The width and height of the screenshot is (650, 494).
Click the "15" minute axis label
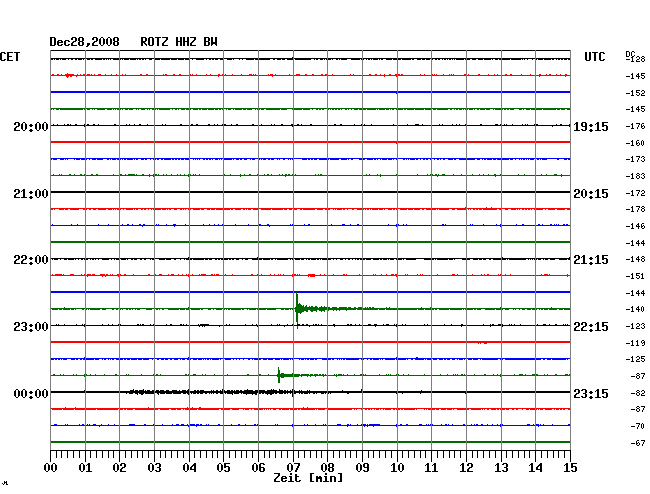coord(570,468)
